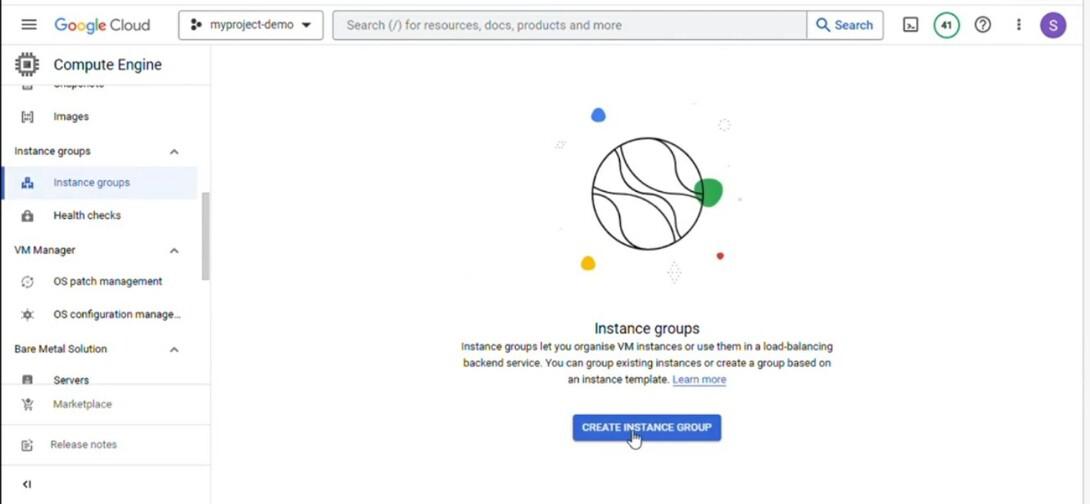Collapse the Instance groups section
The width and height of the screenshot is (1090, 504).
(174, 152)
